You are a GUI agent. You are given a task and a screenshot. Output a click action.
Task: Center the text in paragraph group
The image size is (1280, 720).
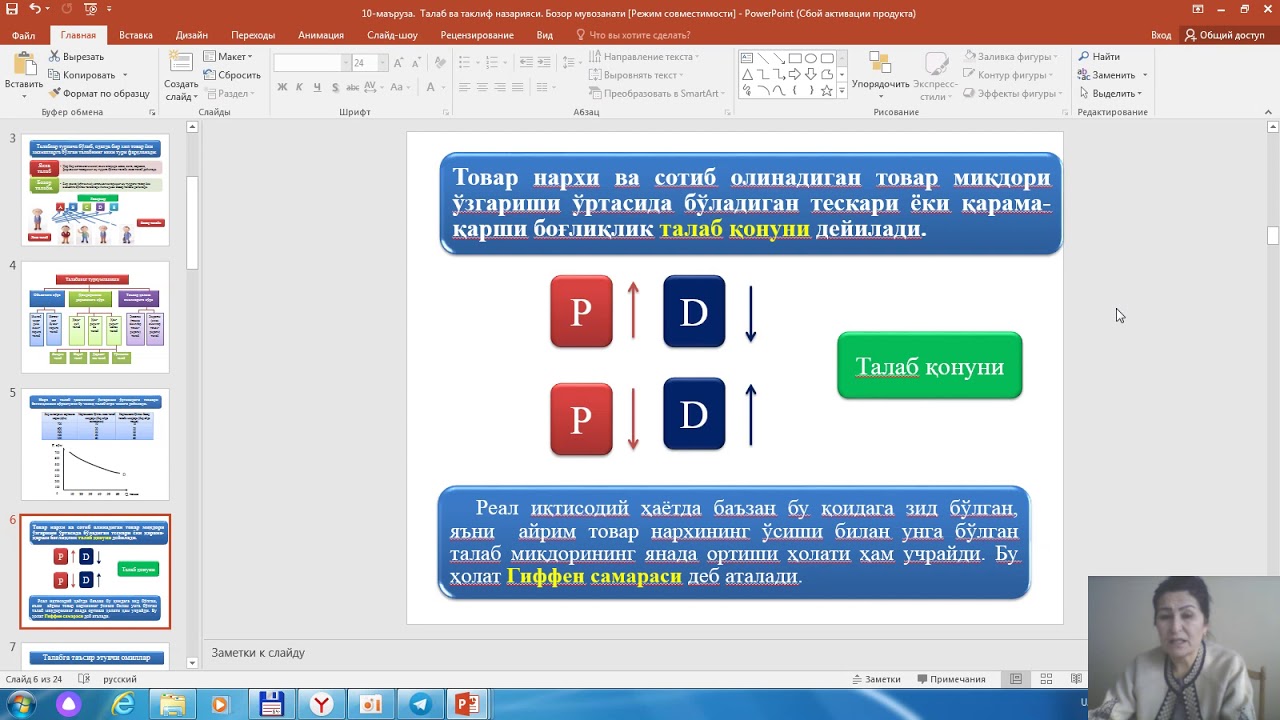(x=482, y=87)
